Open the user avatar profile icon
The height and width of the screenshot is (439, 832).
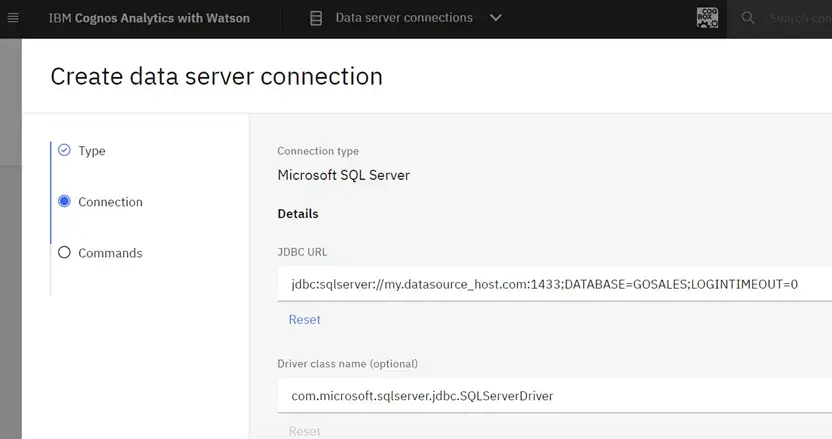(707, 18)
